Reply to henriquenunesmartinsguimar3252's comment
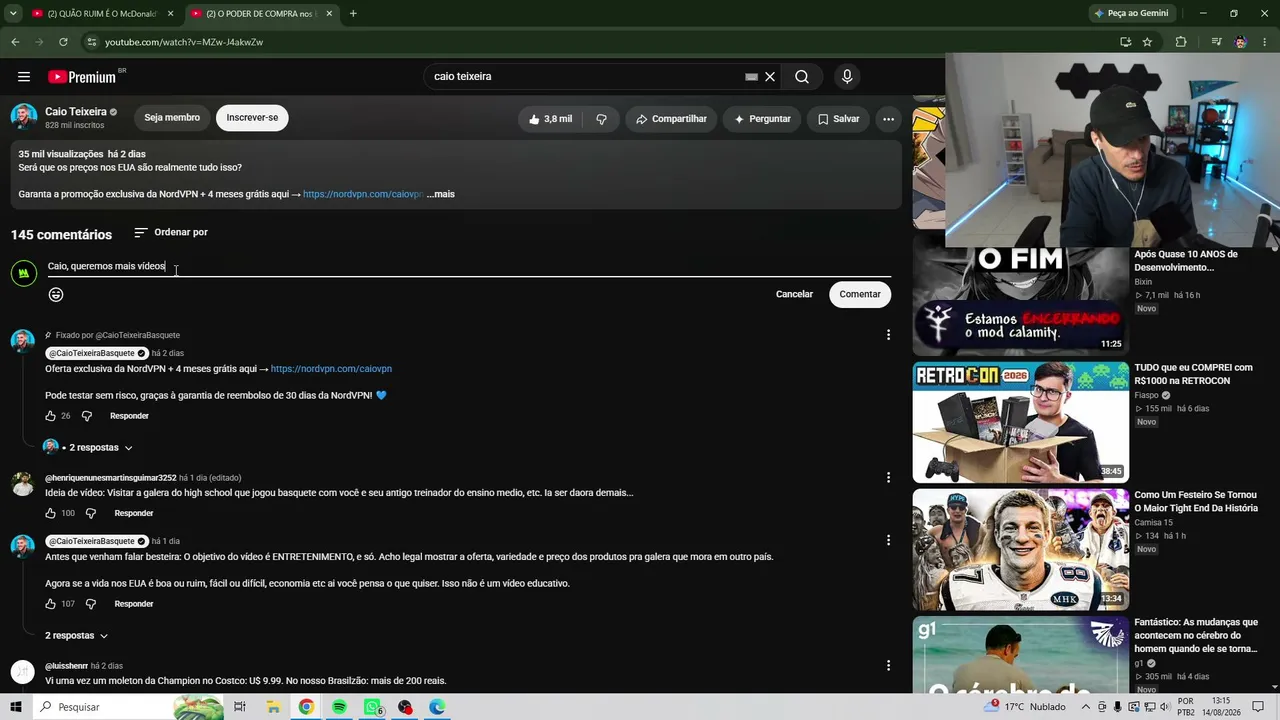The width and height of the screenshot is (1280, 720). (x=134, y=513)
